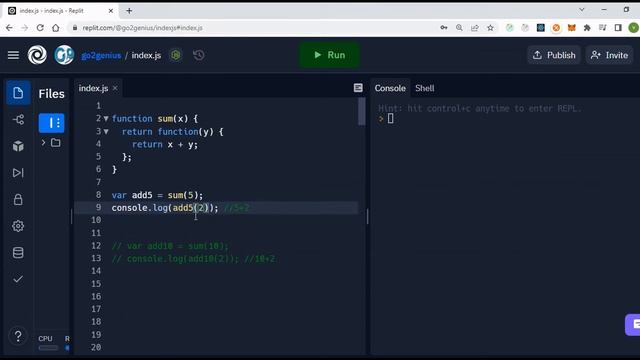Collapse the sum function fold arrow
This screenshot has width=640, height=360.
[x=106, y=119]
